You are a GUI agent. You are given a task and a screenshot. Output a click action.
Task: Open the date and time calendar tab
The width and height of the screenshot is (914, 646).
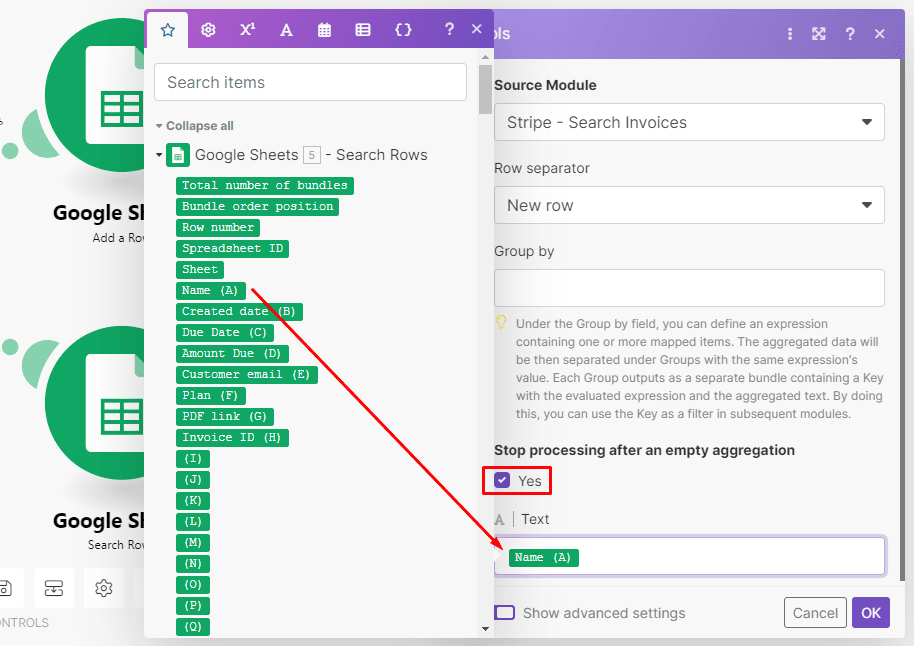[x=325, y=30]
